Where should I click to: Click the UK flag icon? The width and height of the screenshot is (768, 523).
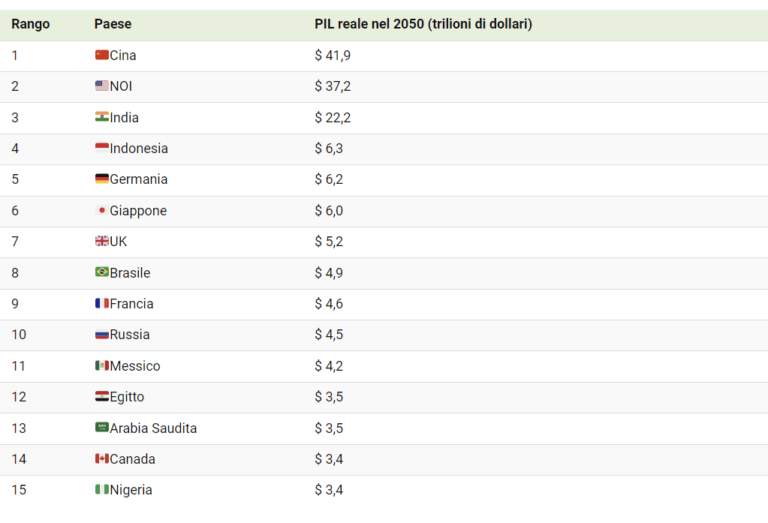tap(102, 241)
